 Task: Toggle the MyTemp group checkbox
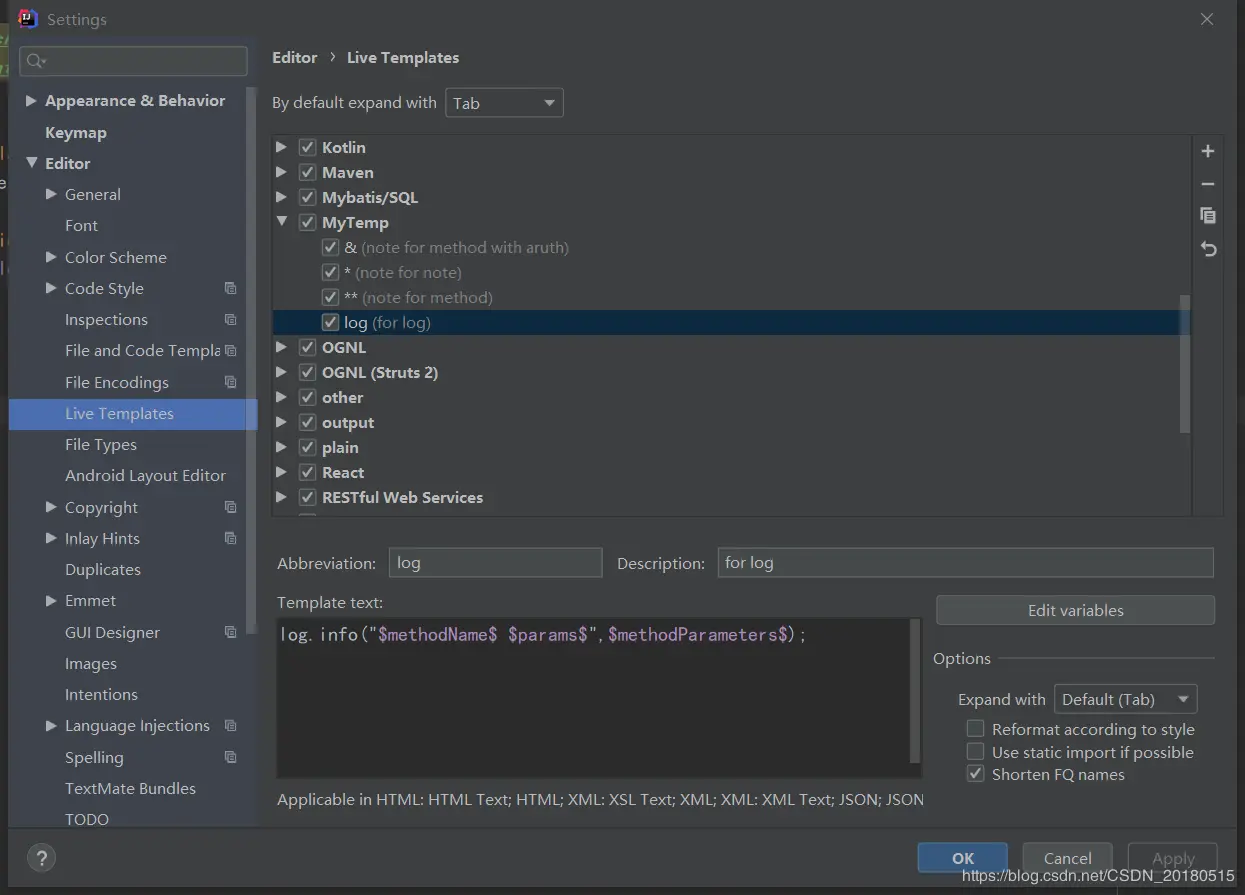[x=307, y=222]
